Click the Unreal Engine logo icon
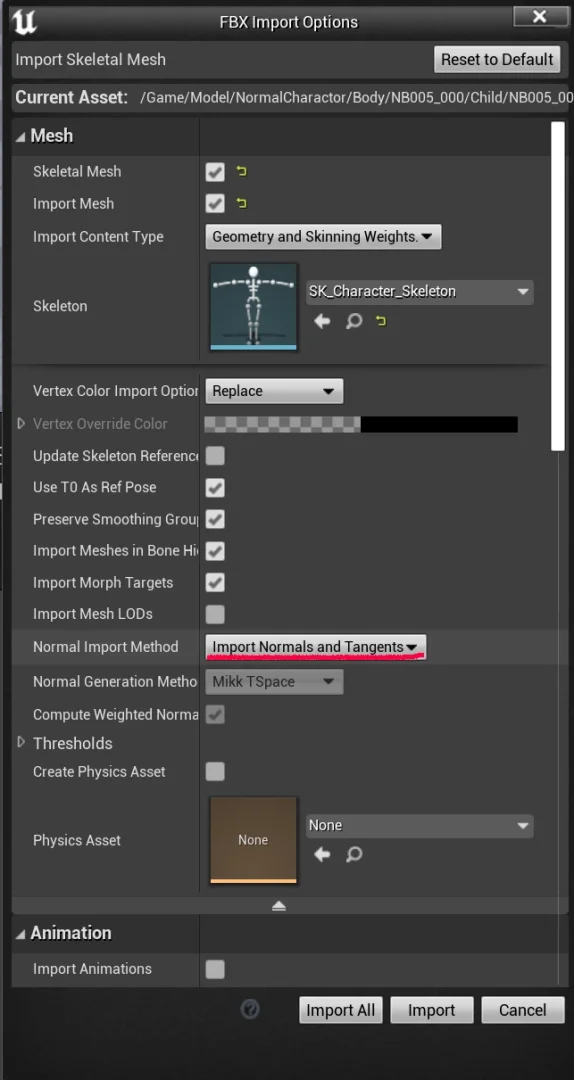 point(25,21)
